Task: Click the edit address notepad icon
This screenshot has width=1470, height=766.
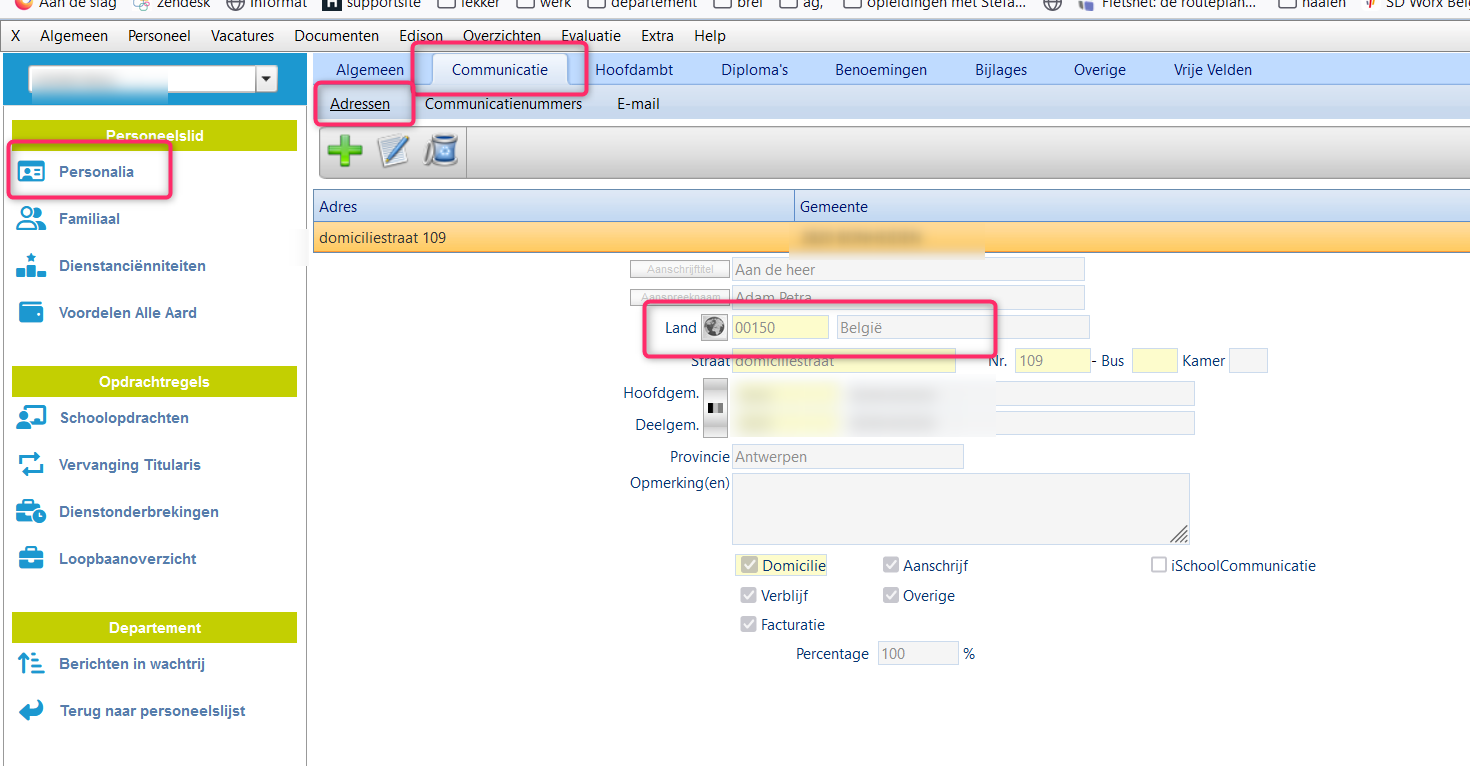Action: (393, 152)
